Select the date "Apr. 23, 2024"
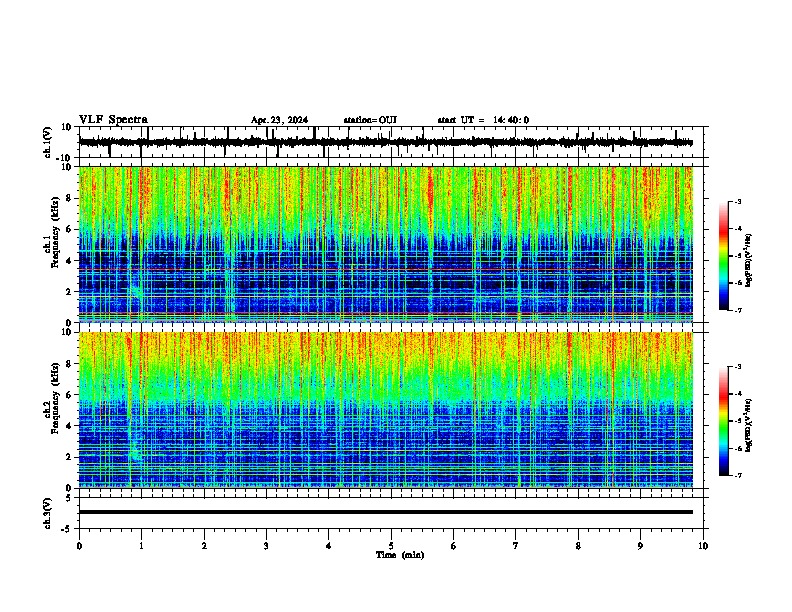The width and height of the screenshot is (792, 612). [x=279, y=120]
